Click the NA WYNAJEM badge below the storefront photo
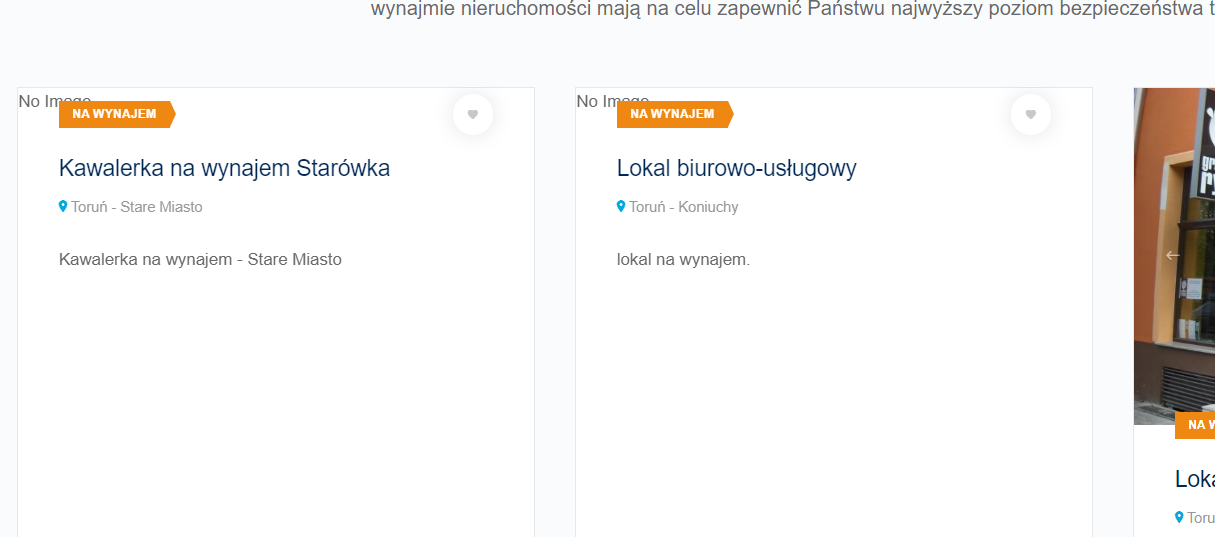1215x537 pixels. [x=1197, y=425]
